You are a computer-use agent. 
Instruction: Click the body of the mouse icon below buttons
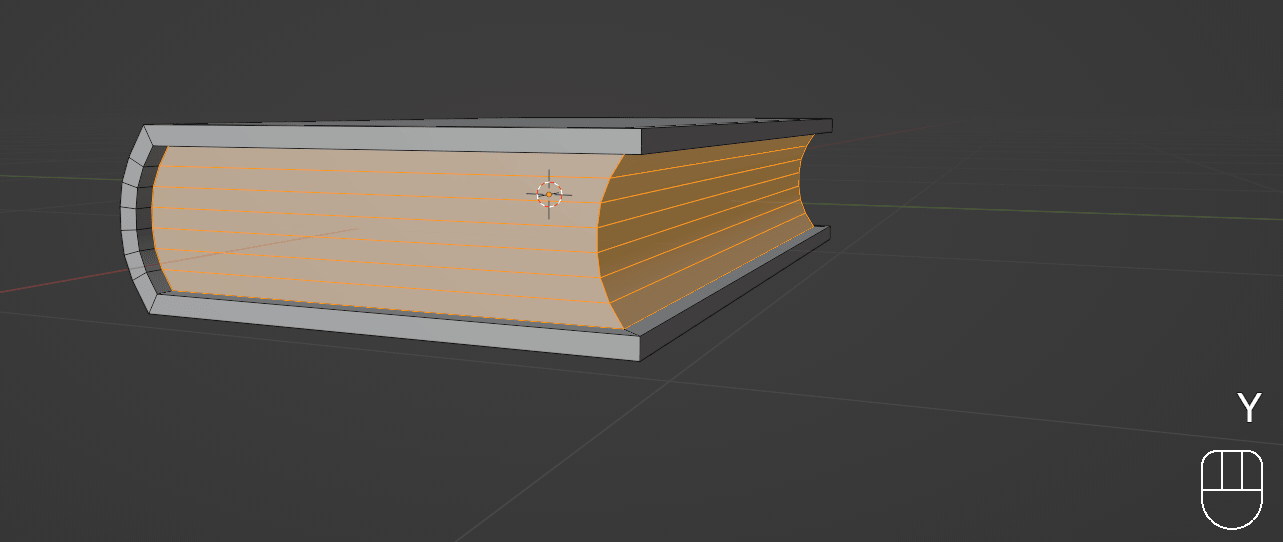1232,510
